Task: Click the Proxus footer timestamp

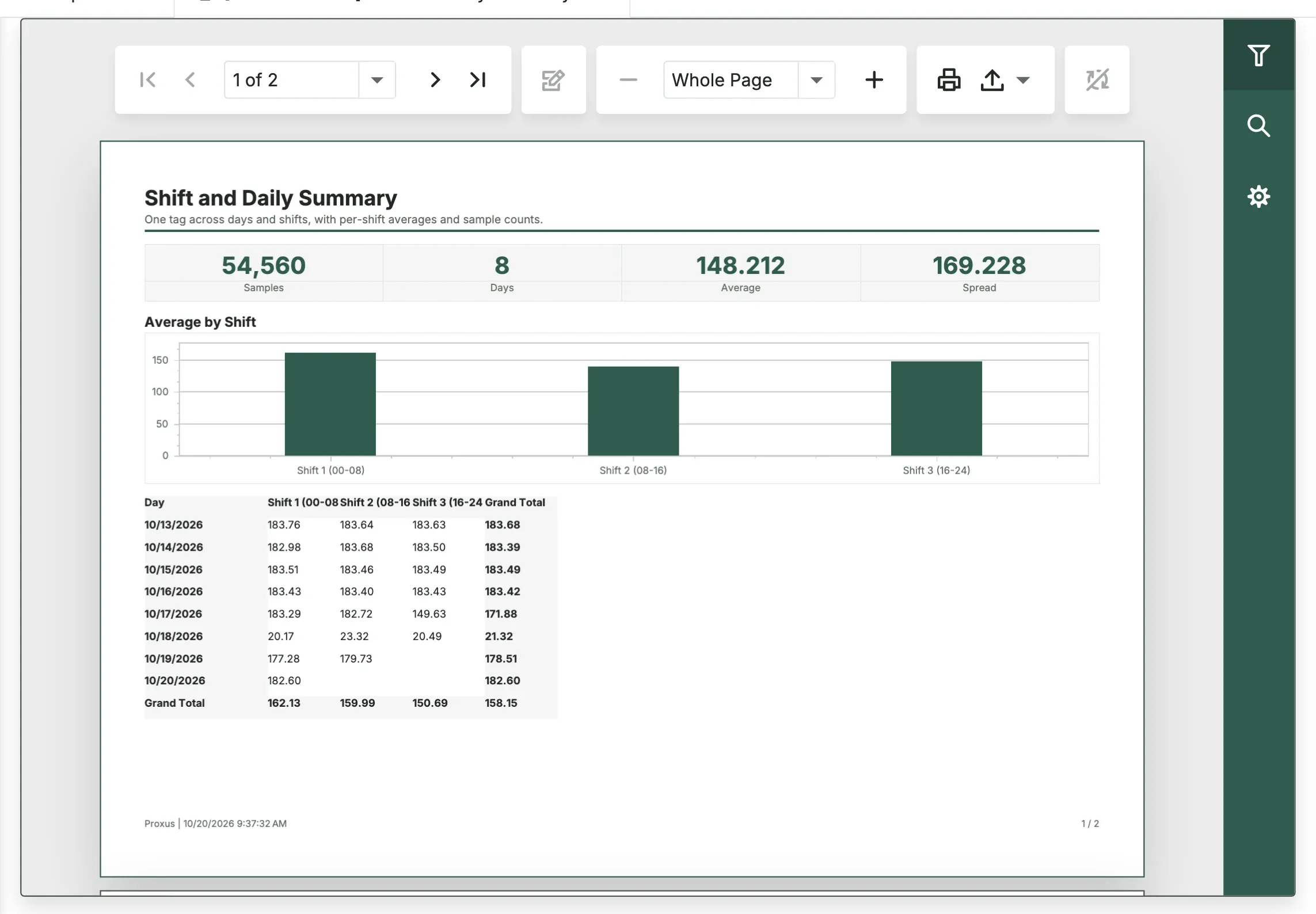Action: [x=215, y=824]
